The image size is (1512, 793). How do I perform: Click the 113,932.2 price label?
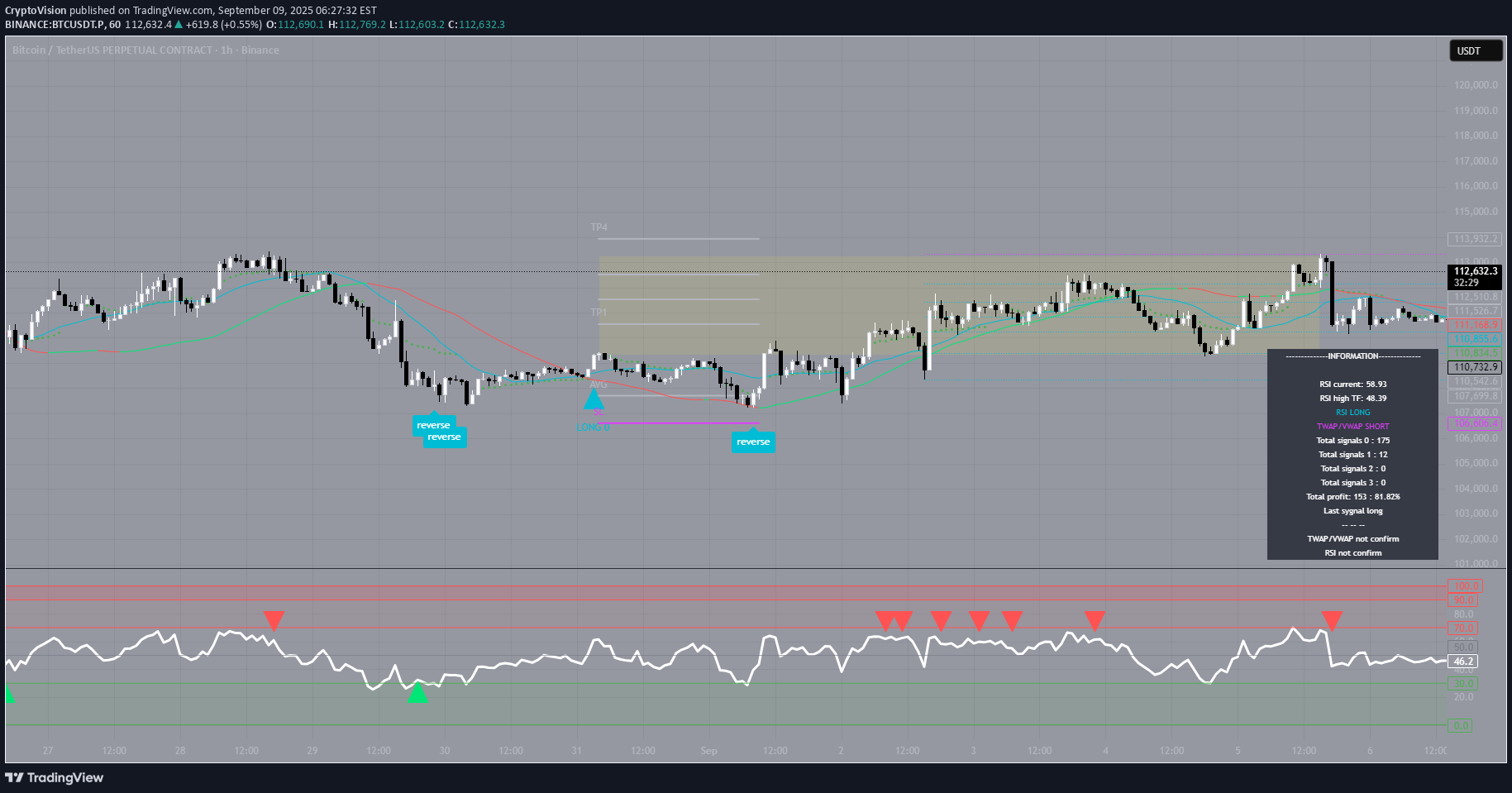(x=1476, y=239)
